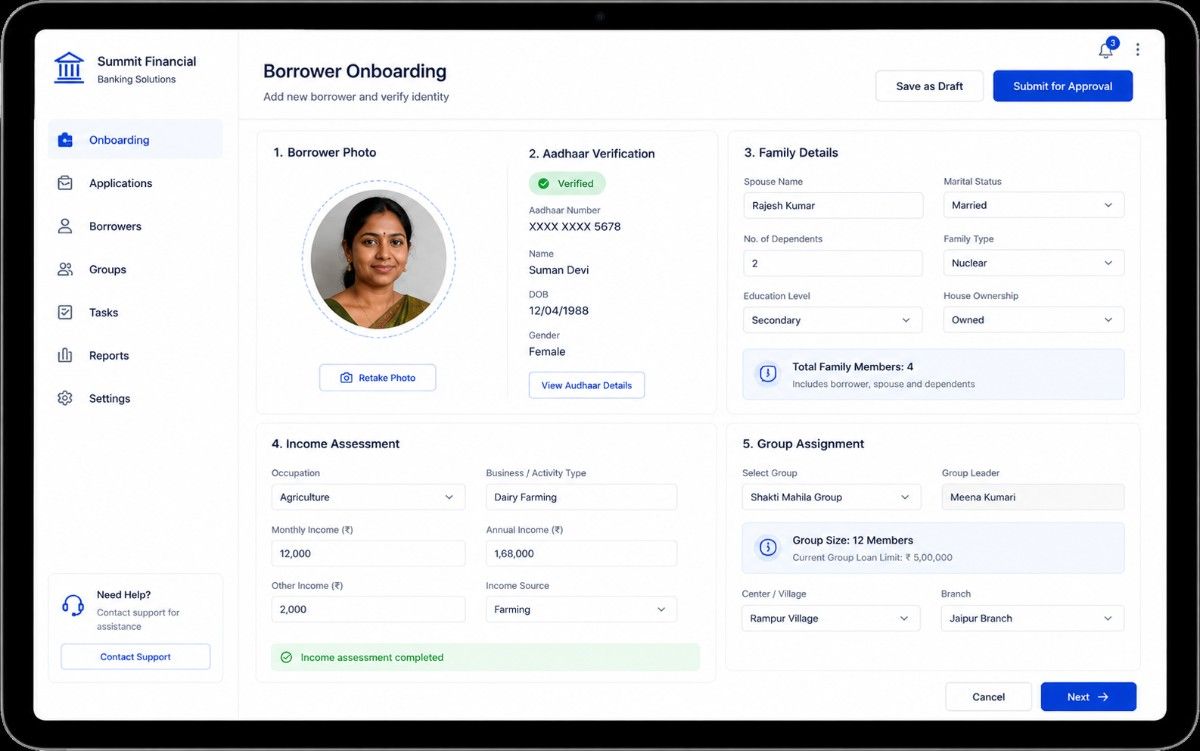The height and width of the screenshot is (751, 1200).
Task: Open Settings from sidebar
Action: click(135, 398)
